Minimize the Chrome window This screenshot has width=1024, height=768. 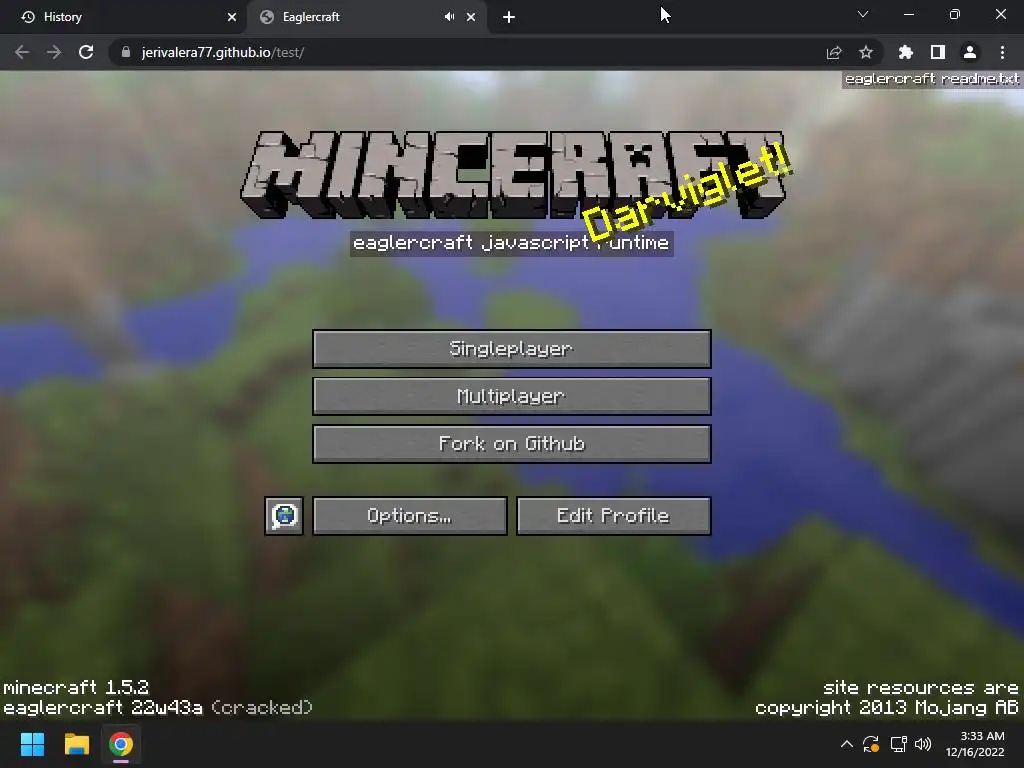908,14
